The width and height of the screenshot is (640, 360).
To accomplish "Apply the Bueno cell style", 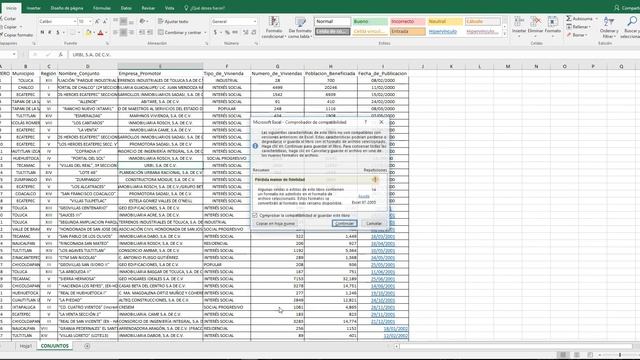I will pos(369,22).
